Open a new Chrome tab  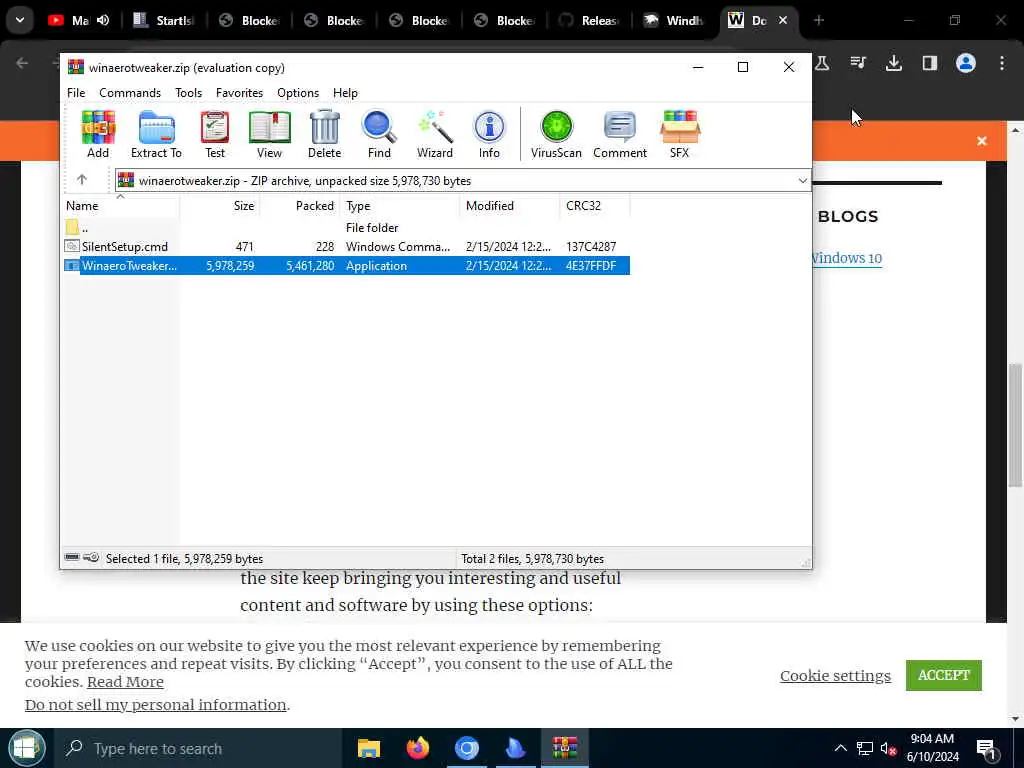[x=819, y=20]
